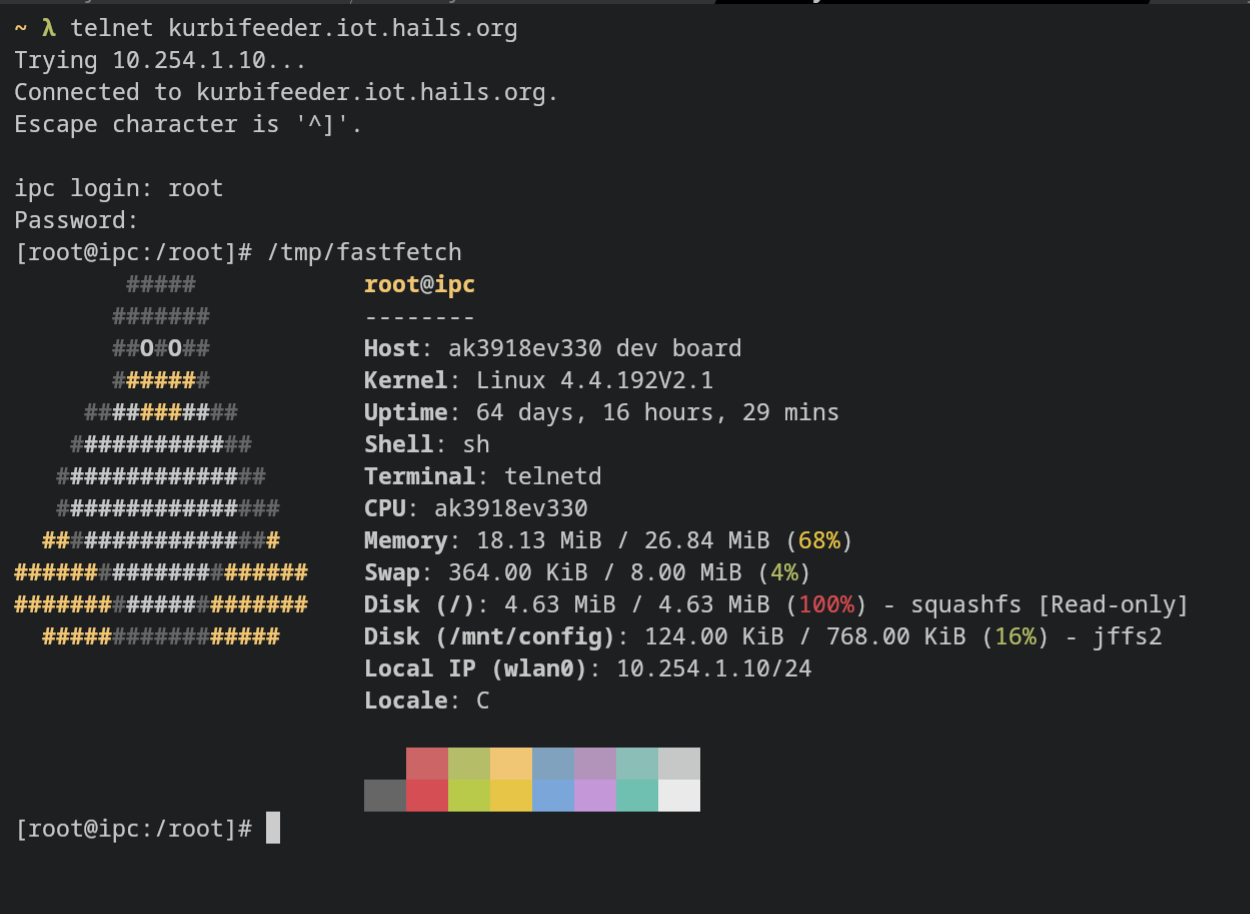This screenshot has height=914, width=1250.
Task: Select the dark gray swatch in the bottom row
Action: (x=385, y=796)
